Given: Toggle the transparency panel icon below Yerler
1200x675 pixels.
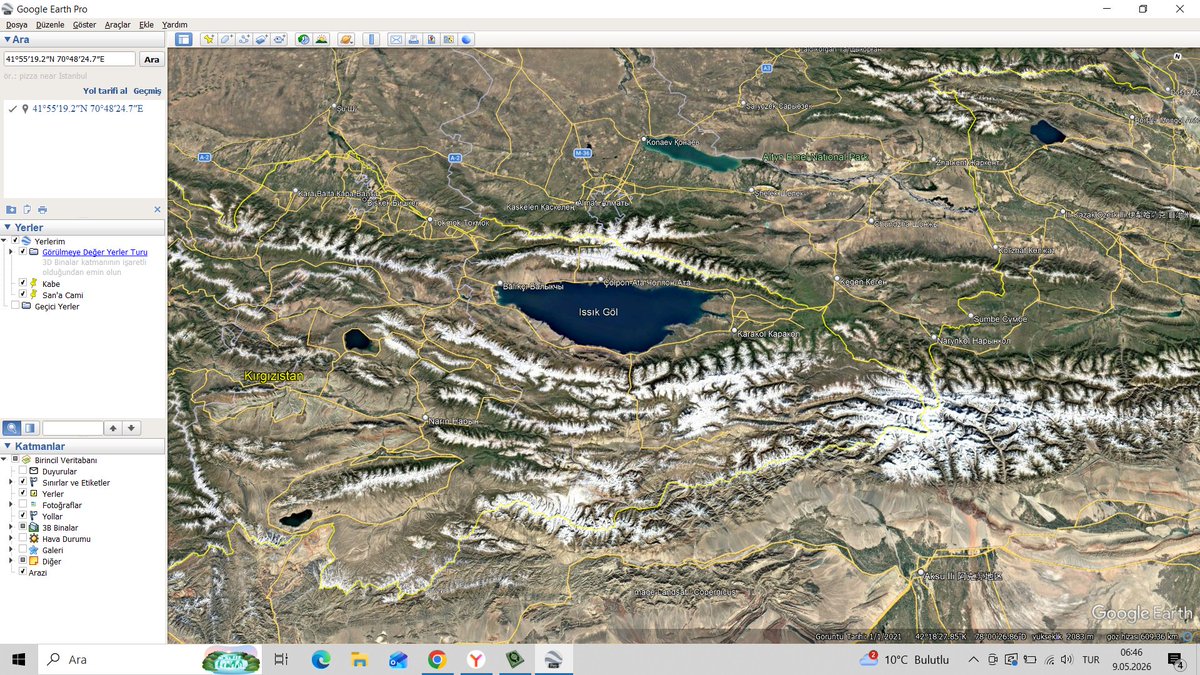Looking at the screenshot, I should 31,428.
